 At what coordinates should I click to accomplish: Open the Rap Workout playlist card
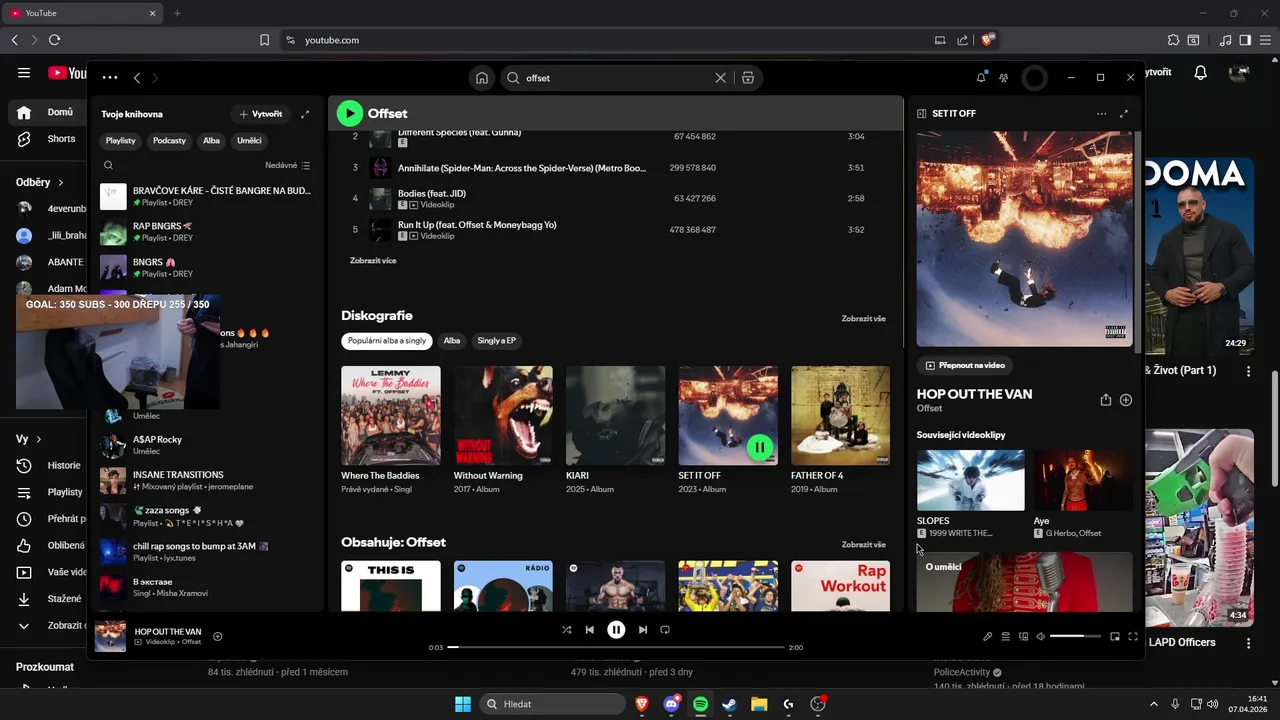click(840, 586)
